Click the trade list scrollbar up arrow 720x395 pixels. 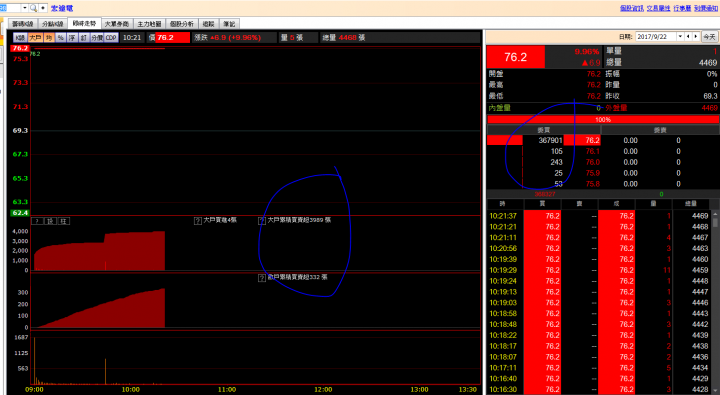click(x=715, y=214)
